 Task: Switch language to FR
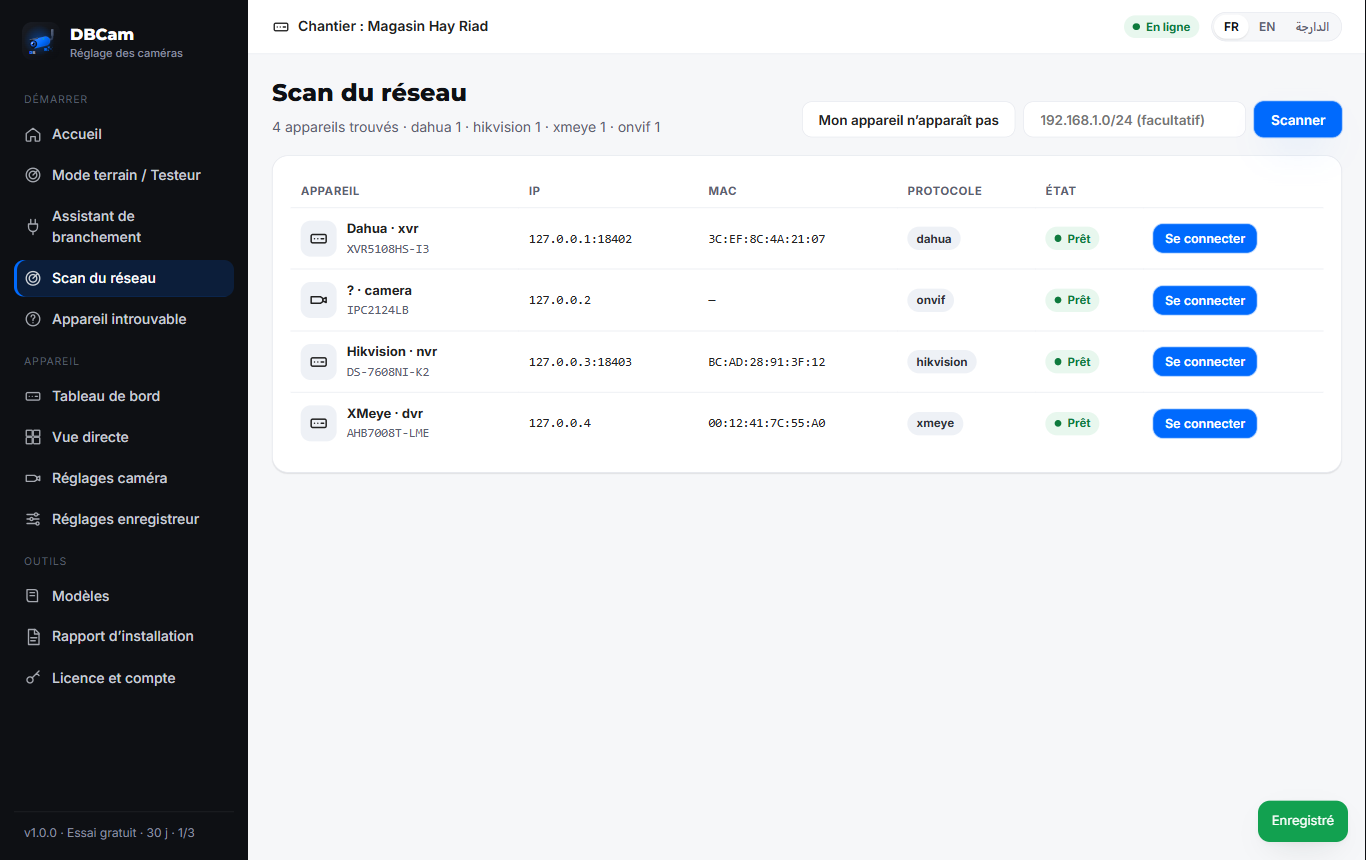click(x=1231, y=27)
